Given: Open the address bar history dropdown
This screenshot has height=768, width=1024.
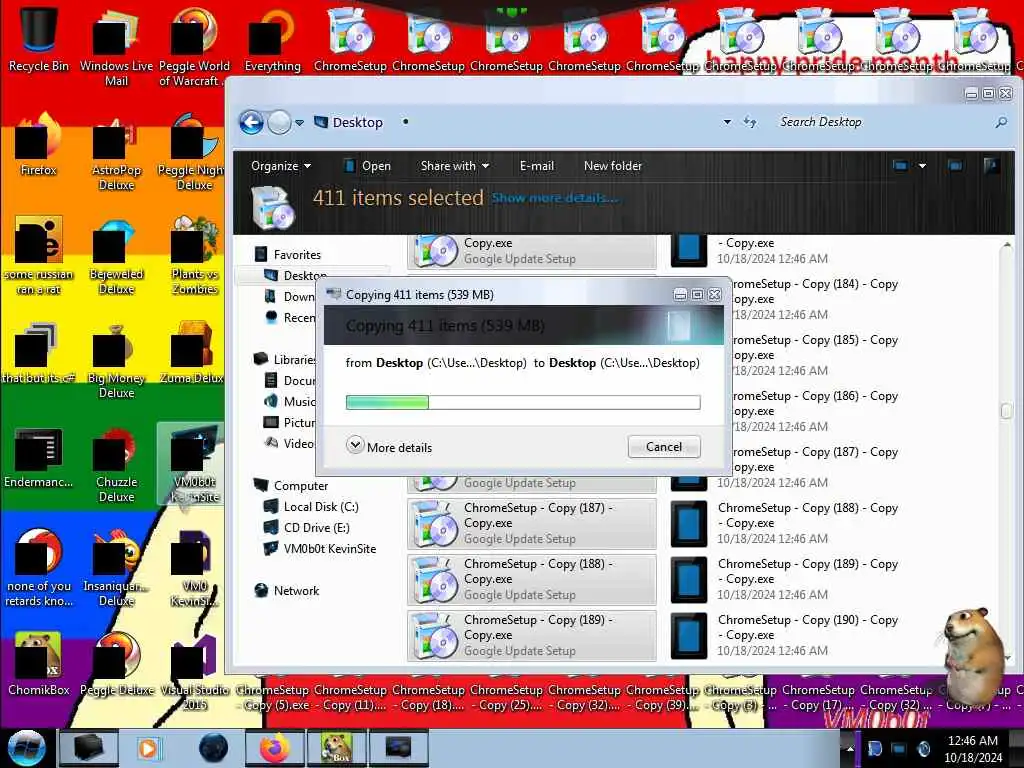Looking at the screenshot, I should click(727, 122).
